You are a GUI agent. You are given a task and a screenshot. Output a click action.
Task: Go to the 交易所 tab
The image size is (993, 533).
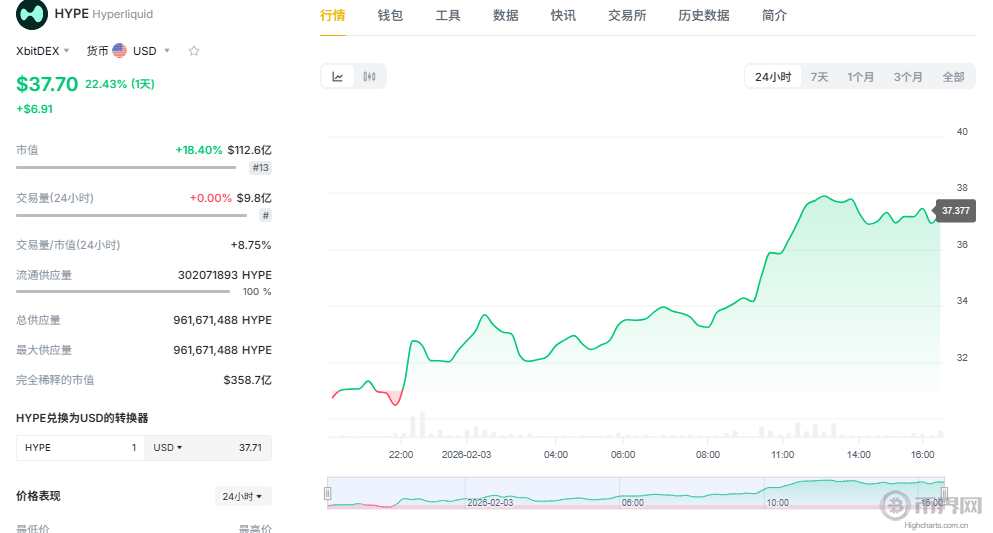click(627, 16)
